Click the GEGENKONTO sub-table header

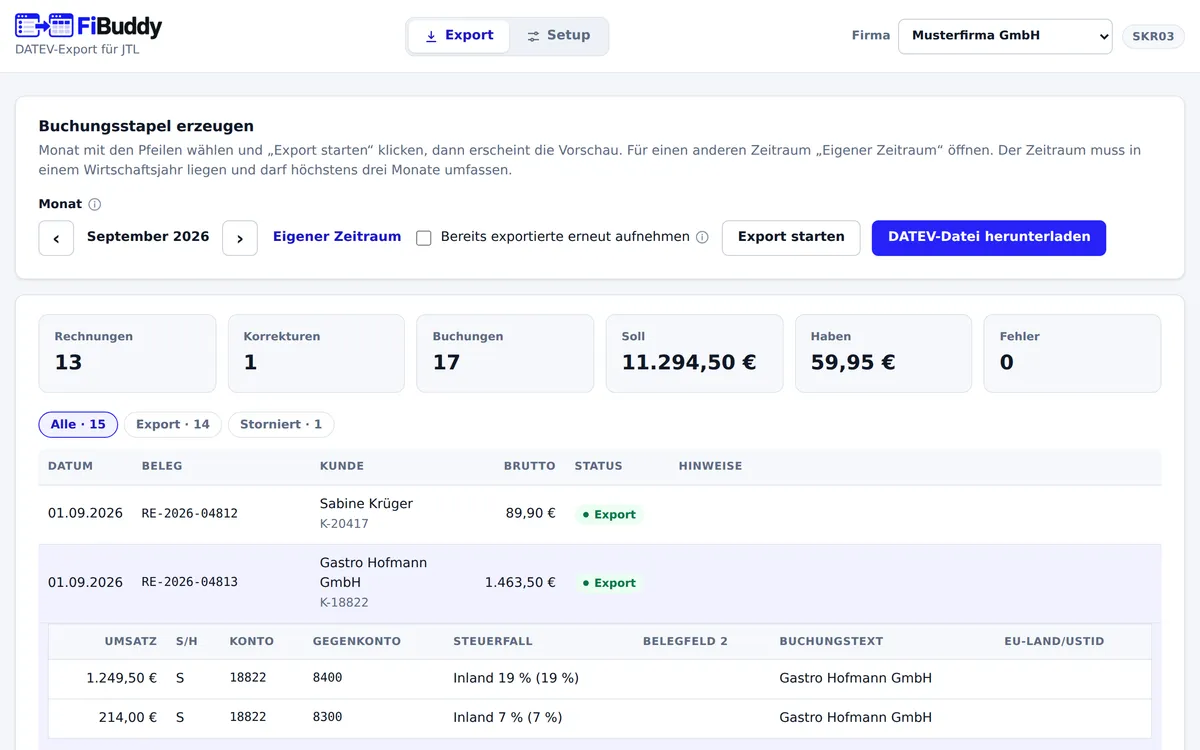[357, 641]
